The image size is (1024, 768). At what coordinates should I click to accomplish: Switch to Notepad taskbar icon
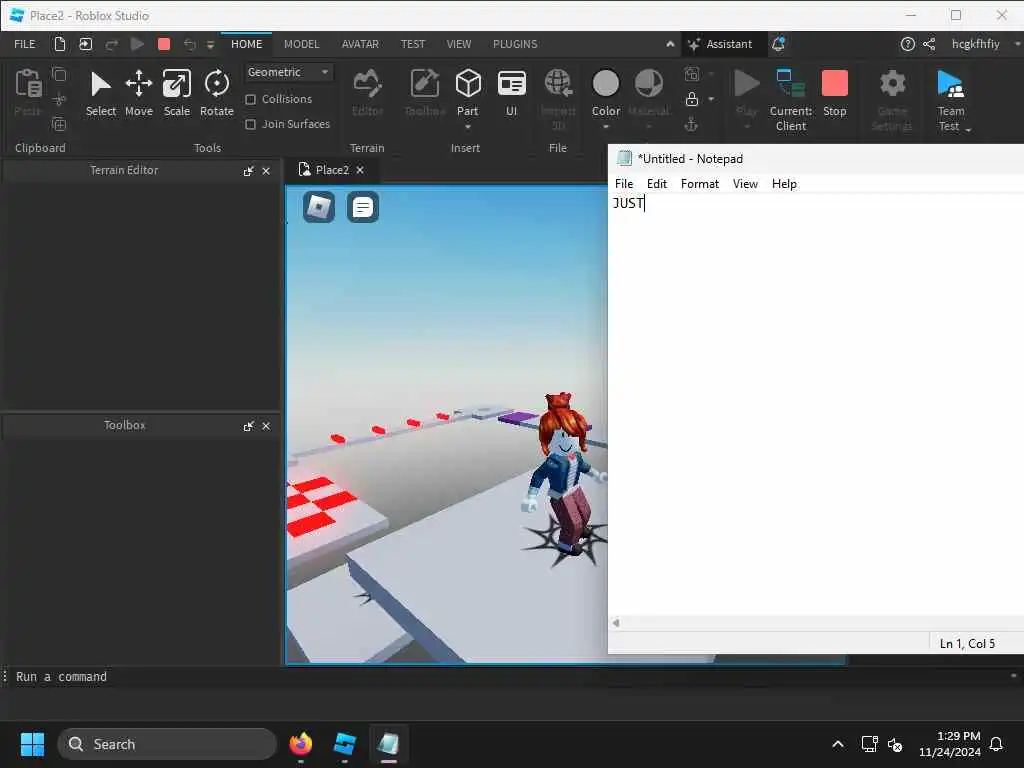(389, 744)
